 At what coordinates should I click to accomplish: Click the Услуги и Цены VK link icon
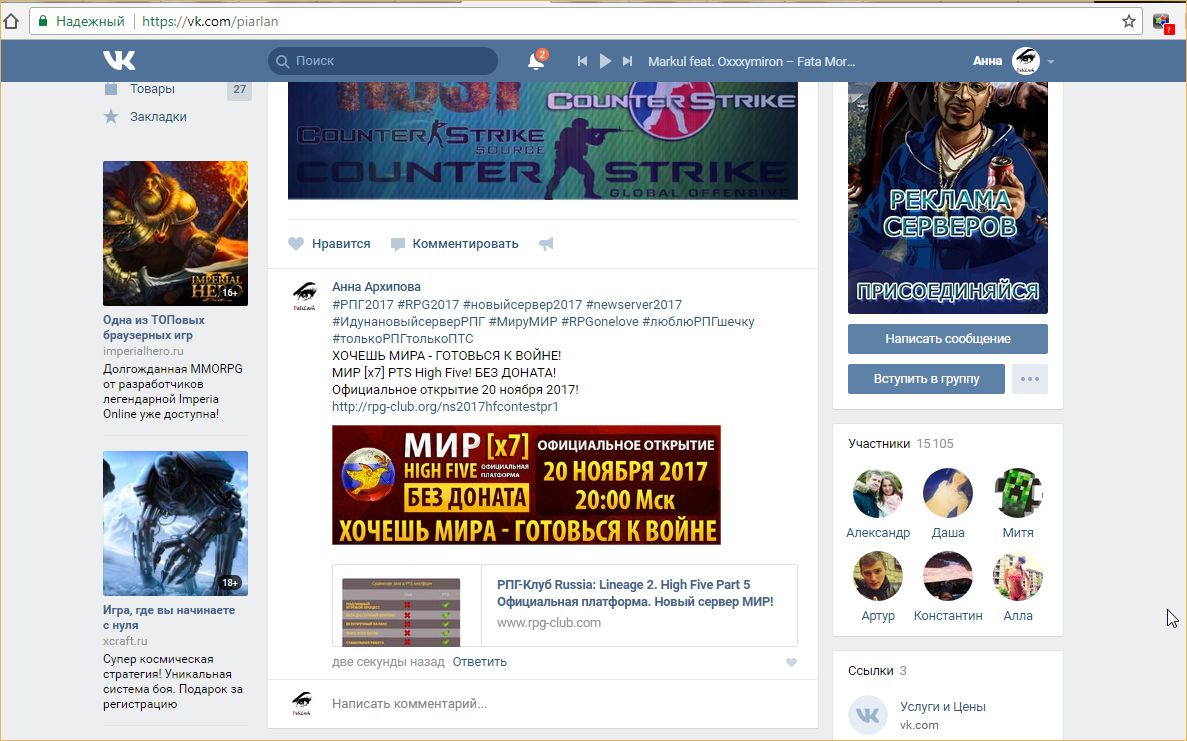pyautogui.click(x=868, y=715)
